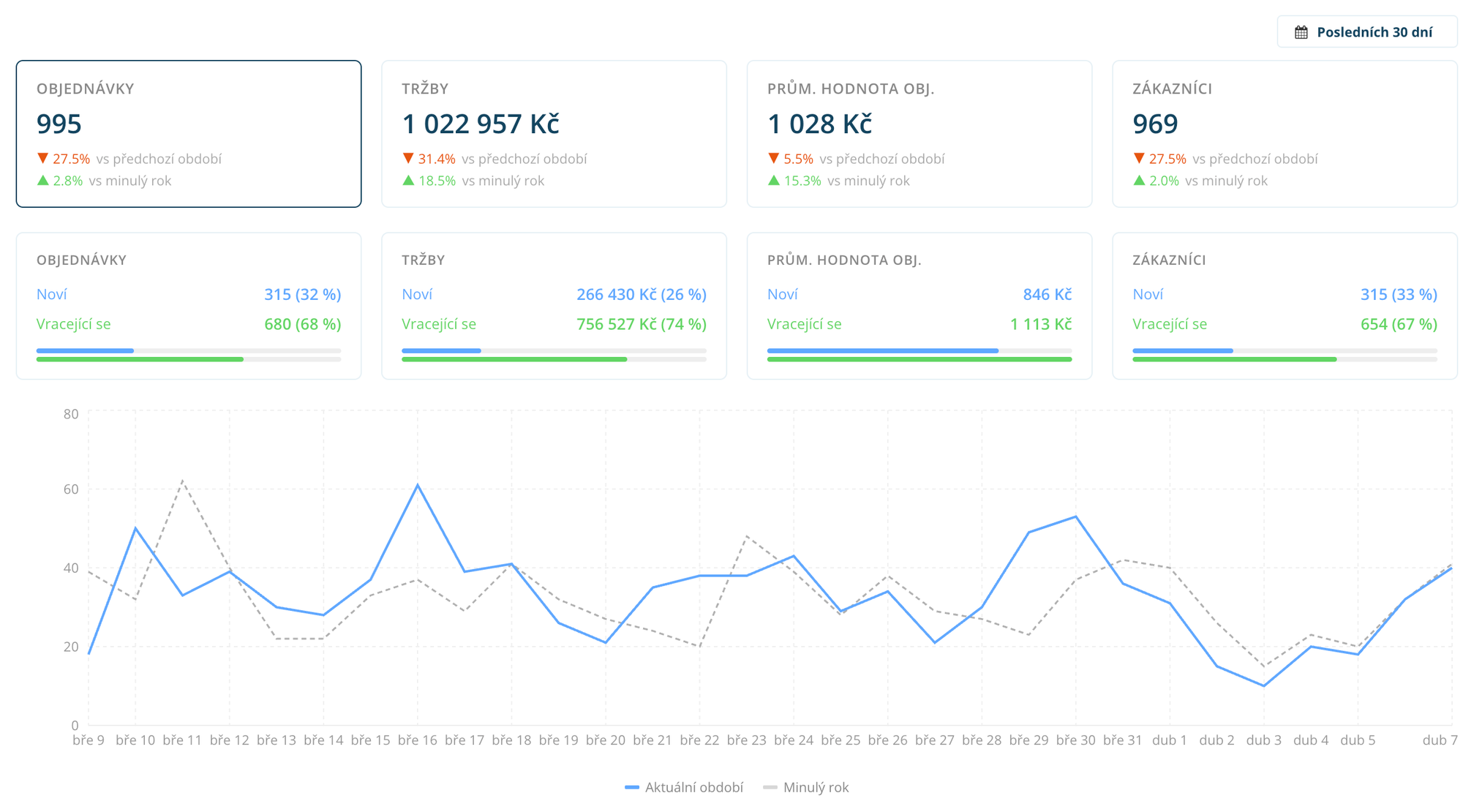Select the Prům. hodnota obj. summary card
This screenshot has width=1463, height=812.
click(x=919, y=134)
